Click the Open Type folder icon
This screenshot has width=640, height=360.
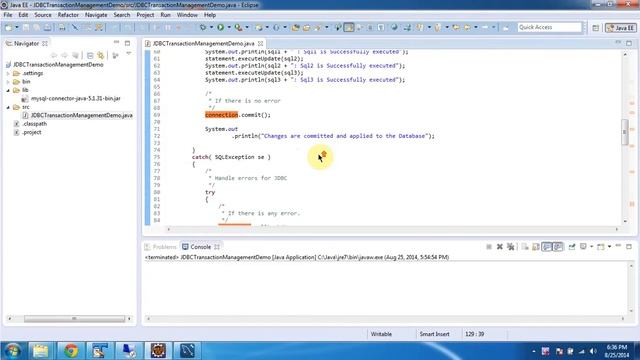(x=296, y=27)
